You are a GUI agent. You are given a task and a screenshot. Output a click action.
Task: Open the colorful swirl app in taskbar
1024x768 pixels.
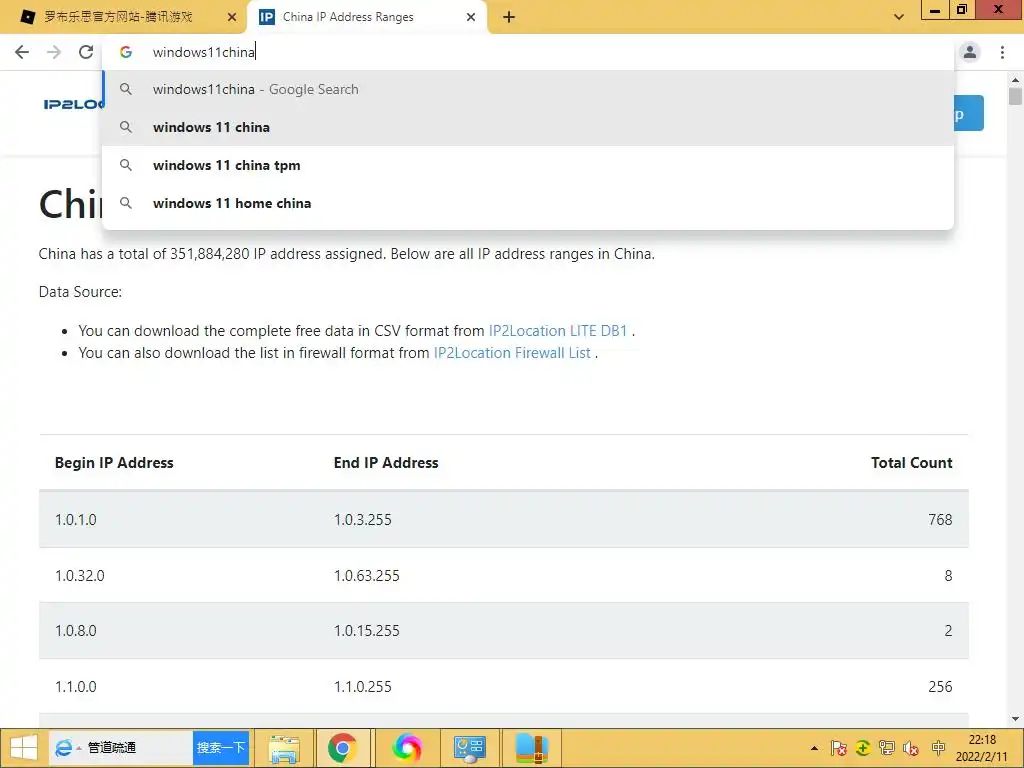click(406, 748)
